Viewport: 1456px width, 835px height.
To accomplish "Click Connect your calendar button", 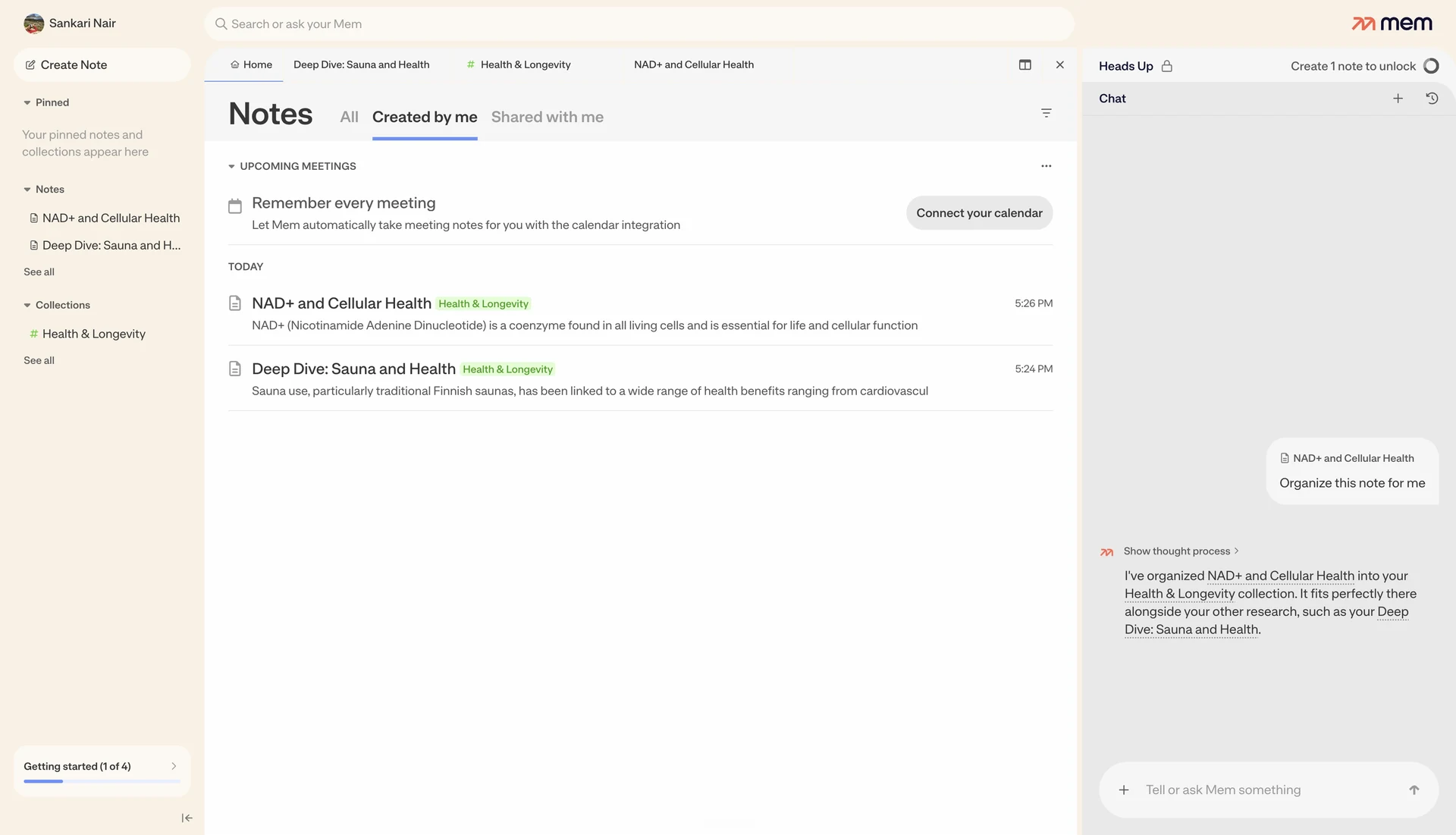I will pyautogui.click(x=979, y=213).
